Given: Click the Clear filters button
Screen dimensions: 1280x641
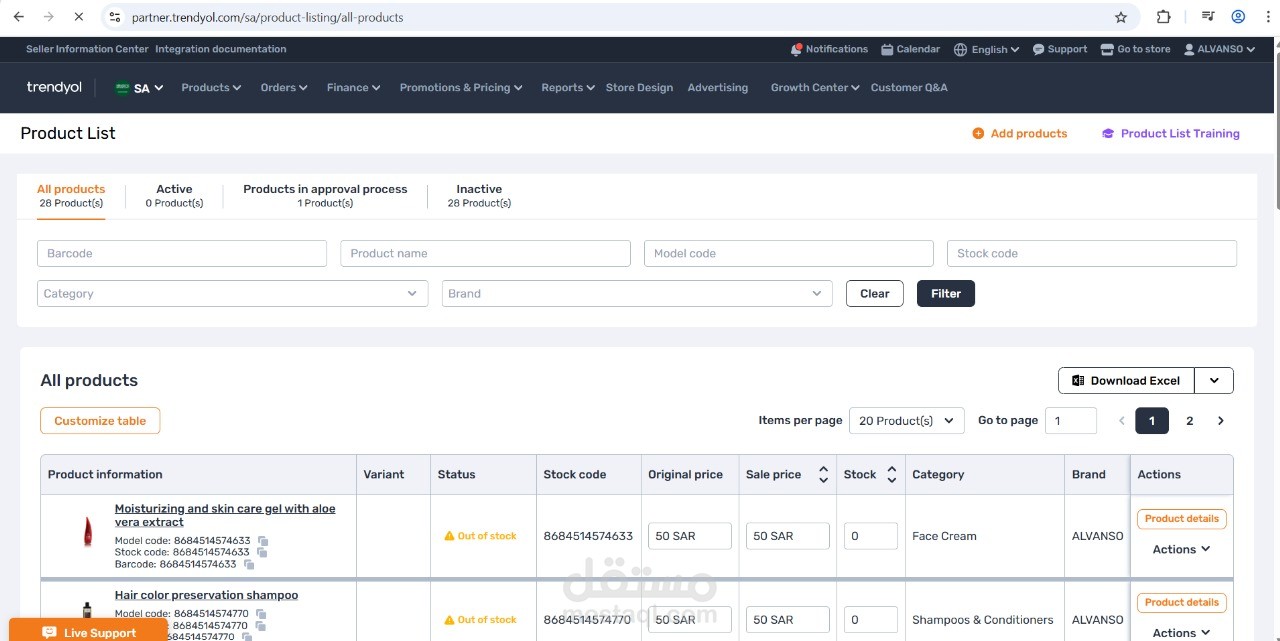Looking at the screenshot, I should point(875,294).
